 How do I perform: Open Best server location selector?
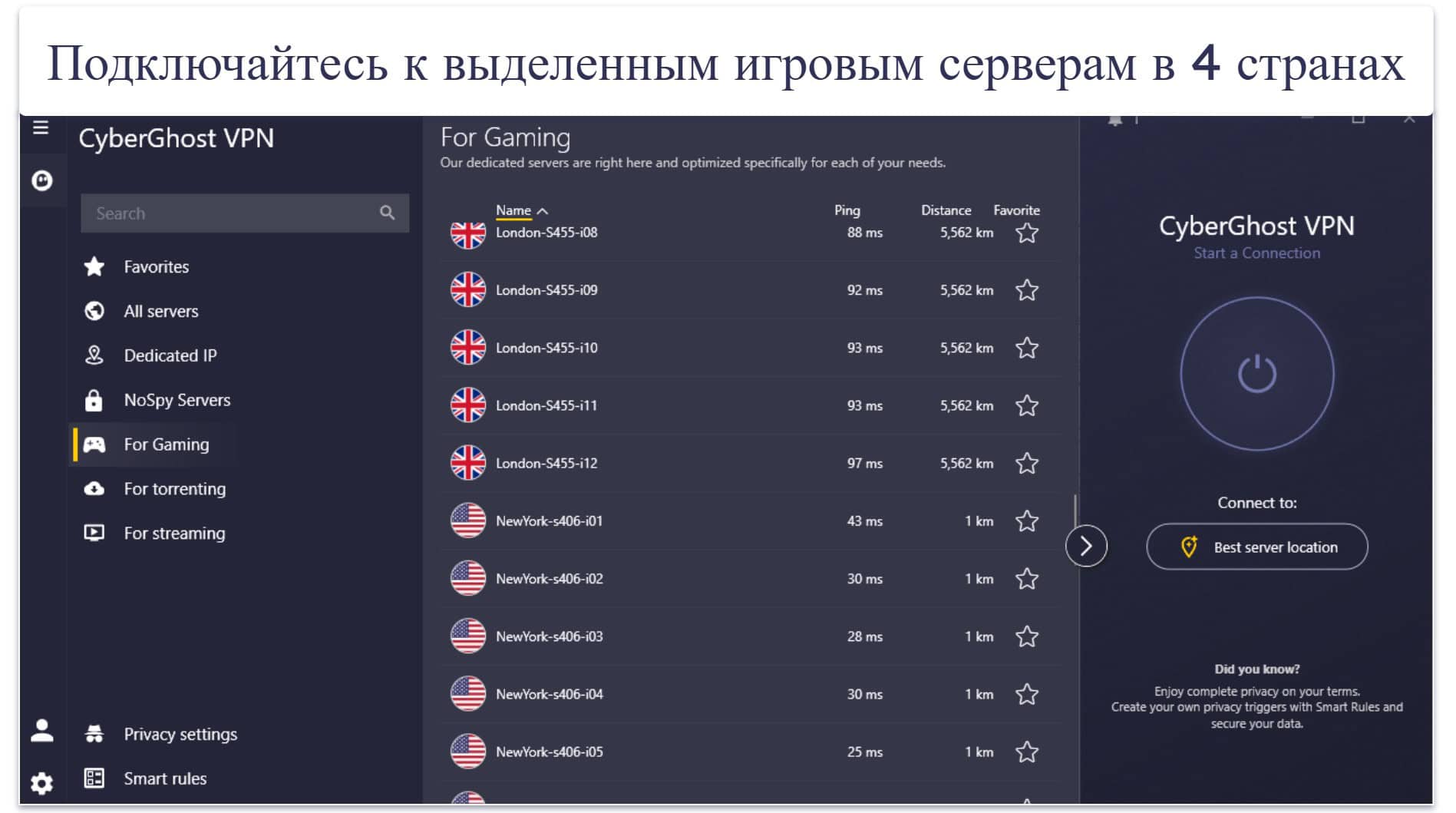1256,547
